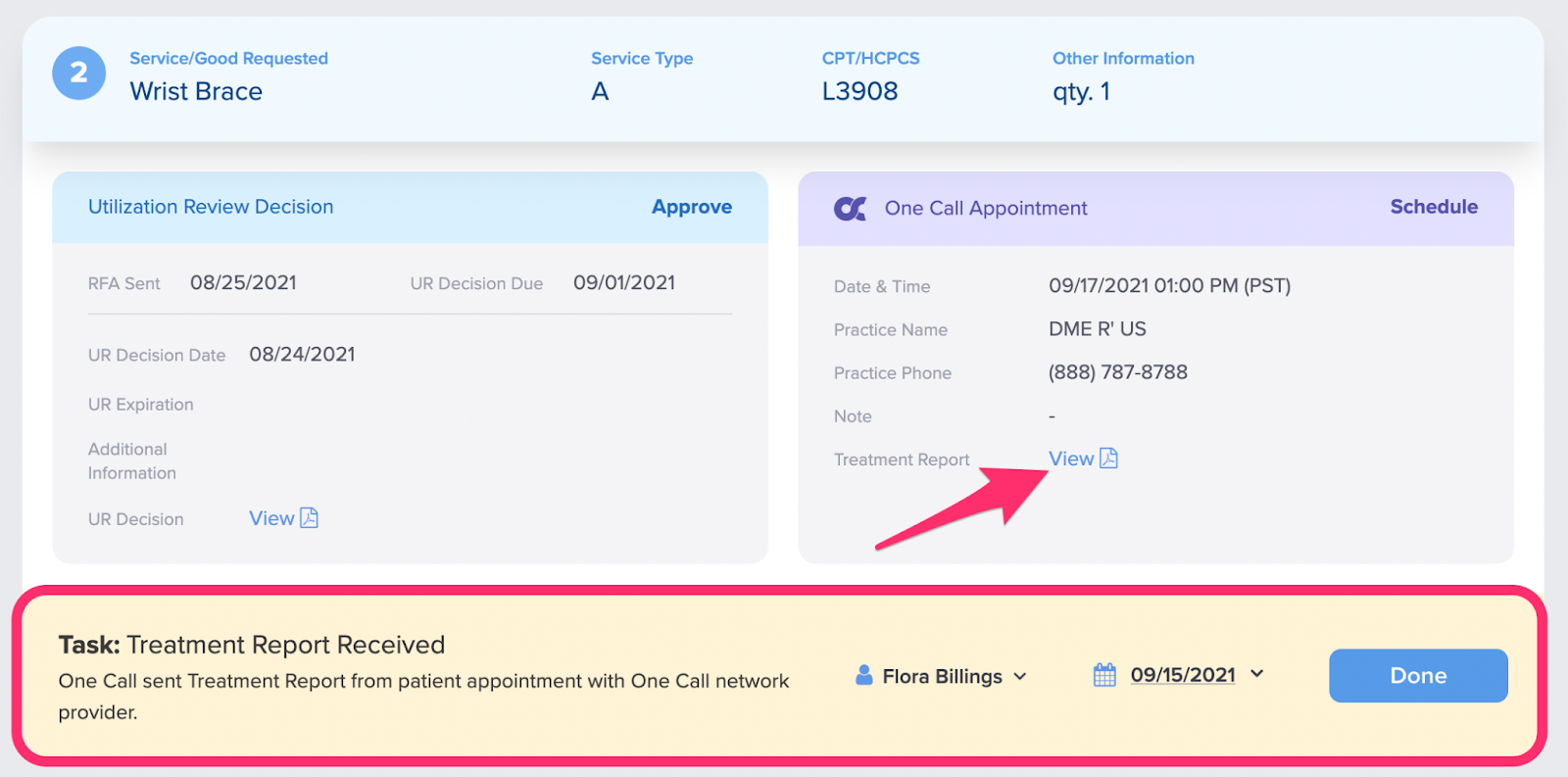Viewport: 1568px width, 777px height.
Task: Click the Utilization Review Decision header
Action: tap(211, 207)
